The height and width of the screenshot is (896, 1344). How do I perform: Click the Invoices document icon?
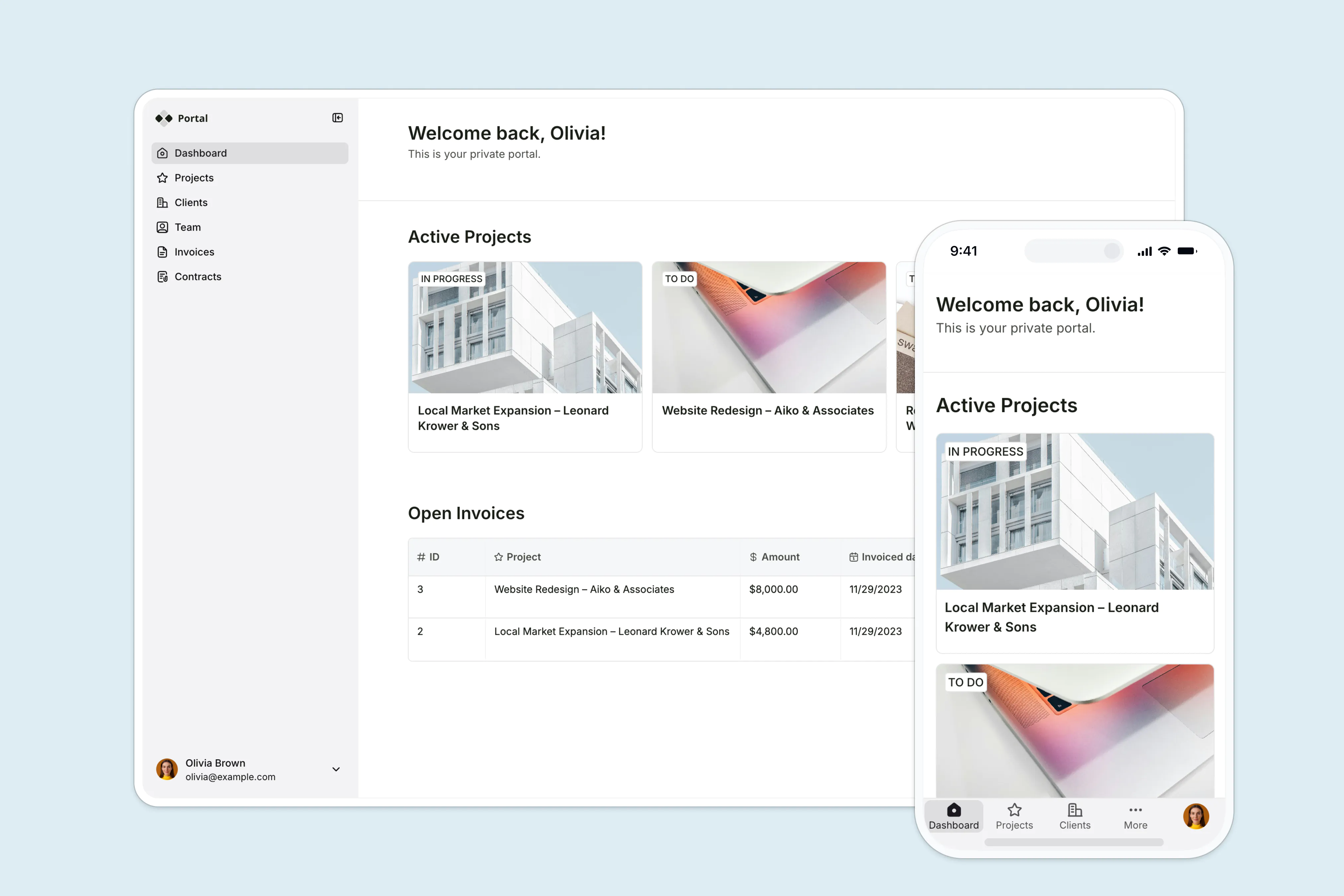pyautogui.click(x=162, y=252)
